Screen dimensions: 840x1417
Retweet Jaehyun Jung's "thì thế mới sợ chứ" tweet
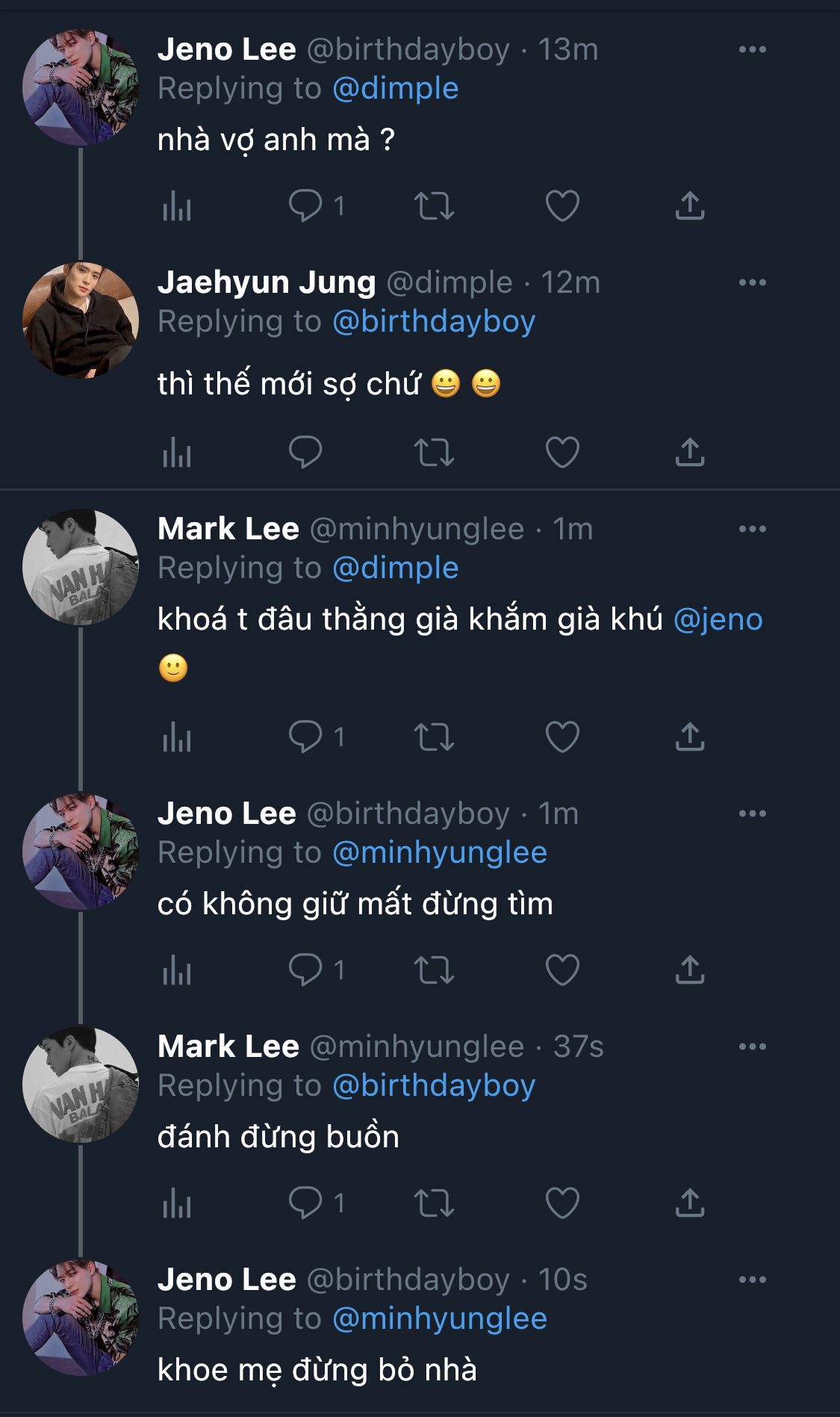tap(434, 452)
